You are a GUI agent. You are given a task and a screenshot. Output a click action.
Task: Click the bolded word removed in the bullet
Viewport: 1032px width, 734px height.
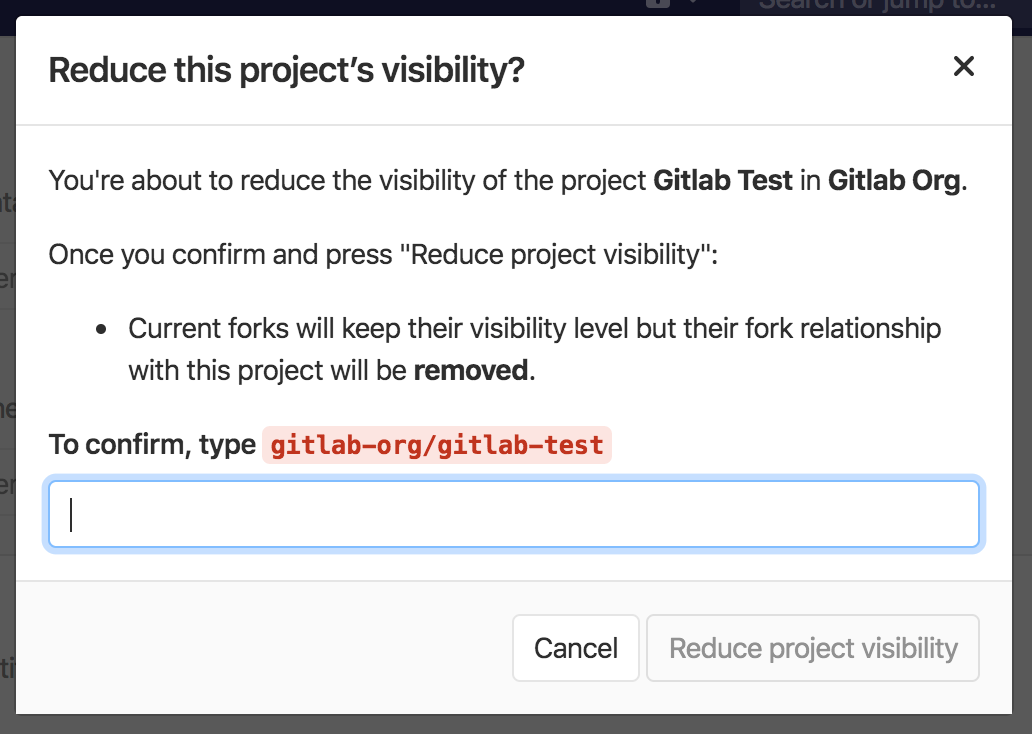469,370
